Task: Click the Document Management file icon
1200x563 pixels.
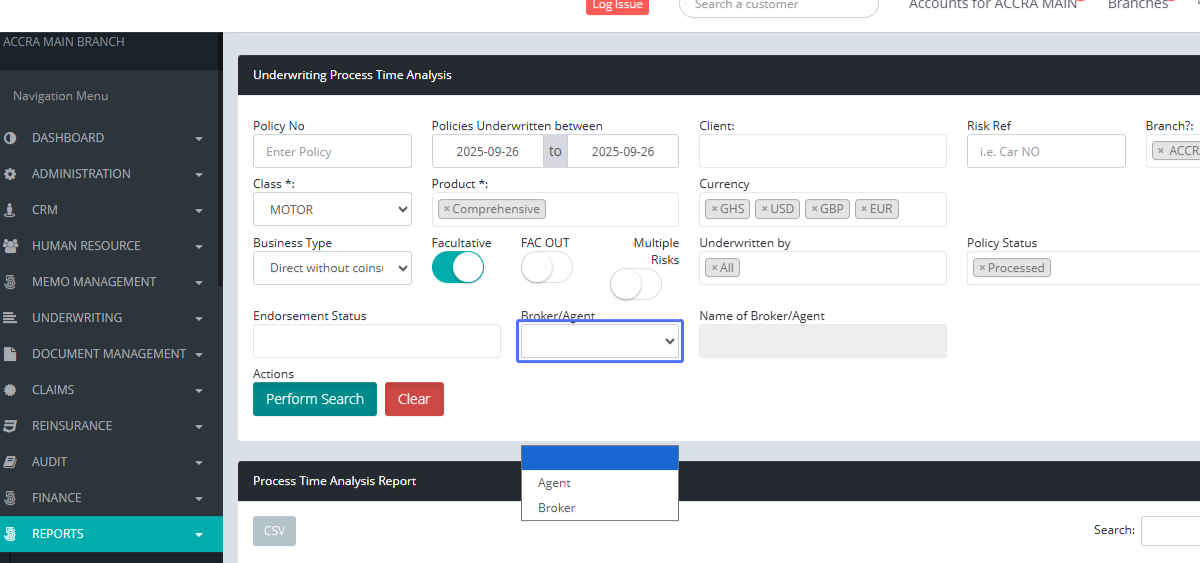Action: tap(10, 354)
